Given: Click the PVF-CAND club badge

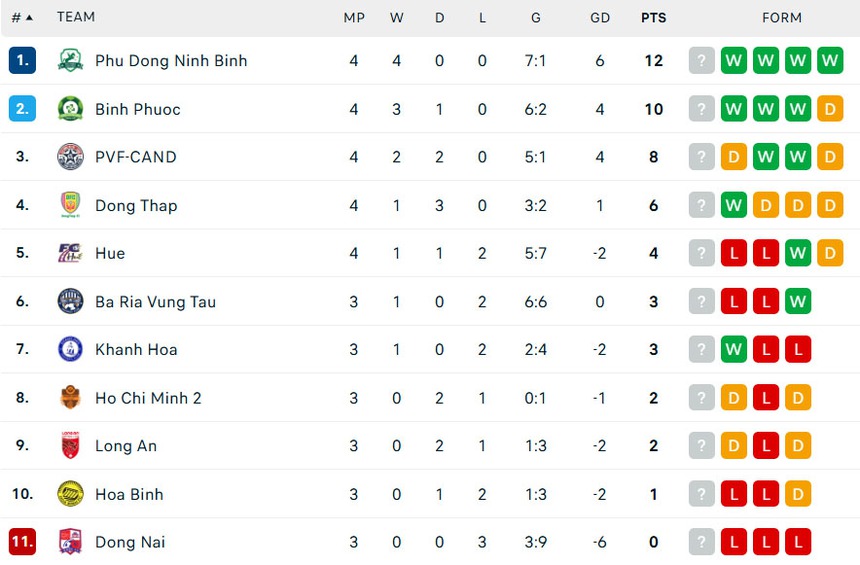Looking at the screenshot, I should point(70,157).
